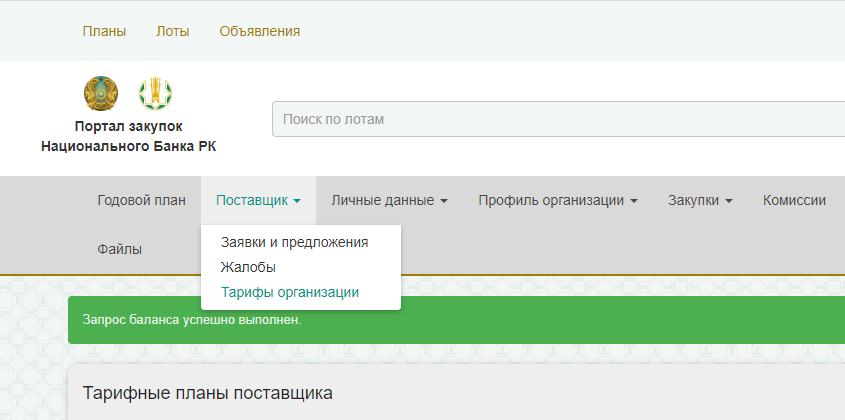This screenshot has height=420, width=845.
Task: Open the Комиссии section
Action: tap(794, 200)
